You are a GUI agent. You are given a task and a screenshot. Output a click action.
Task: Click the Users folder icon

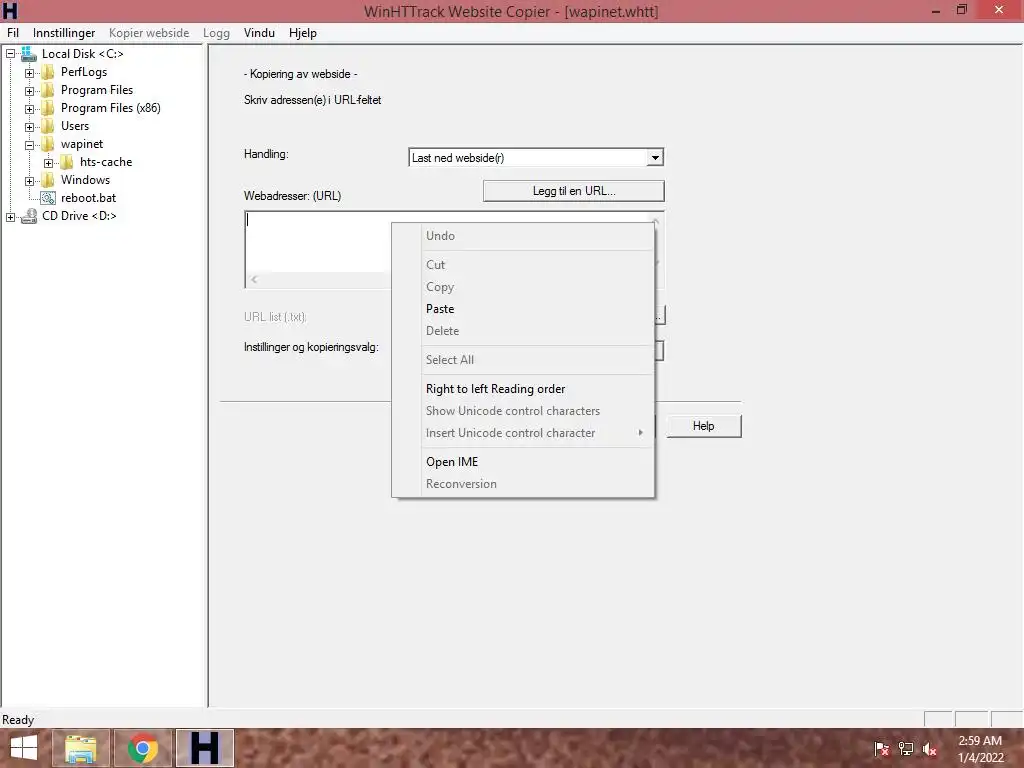[x=48, y=126]
